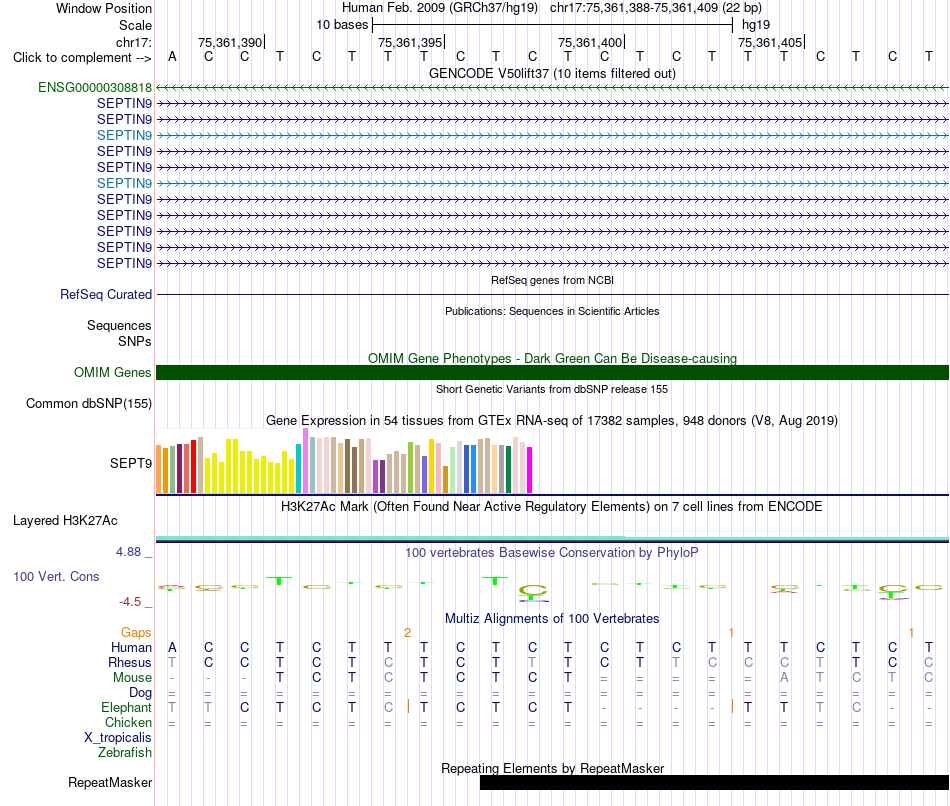Click the Human Feb. 2009 (GRCh37/hg19) title
Viewport: 950px width, 806px height.
coord(440,8)
